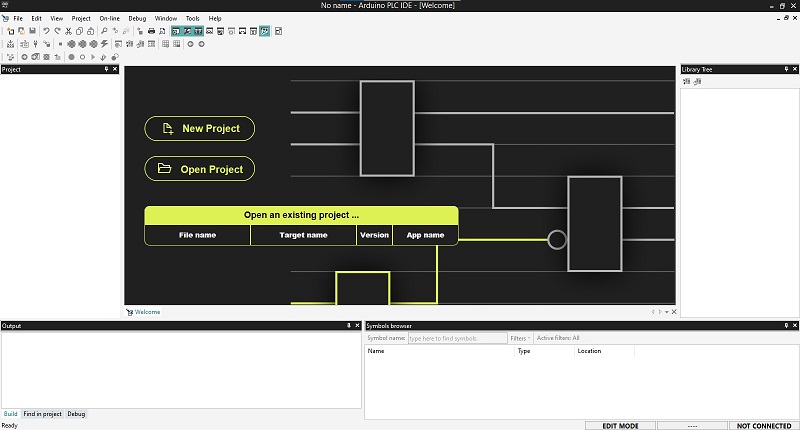Close the Library Tree panel

click(x=794, y=69)
